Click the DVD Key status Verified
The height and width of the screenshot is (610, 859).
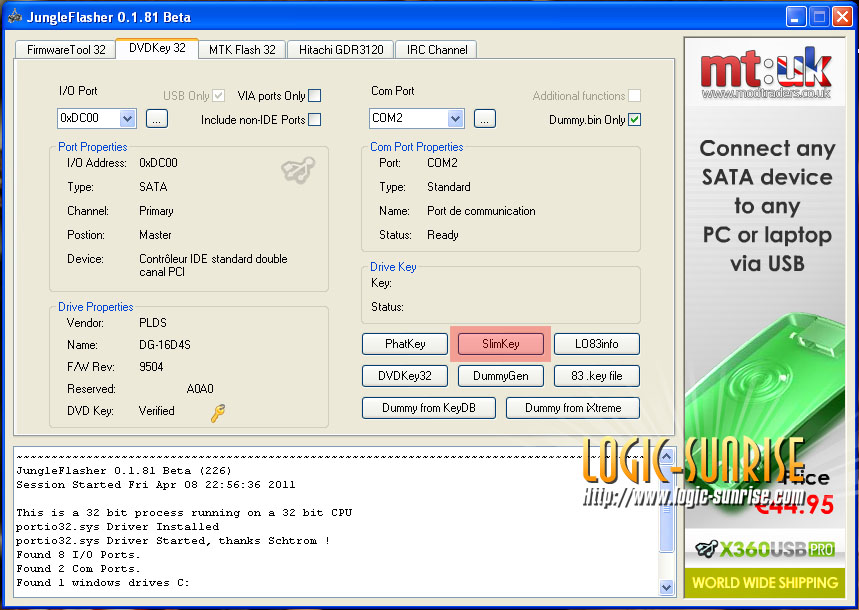tap(156, 411)
